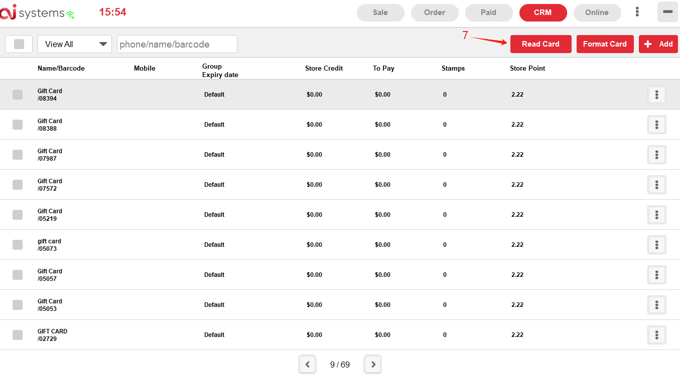
Task: Click store point 2.22 of Gift Card 08388
Action: point(517,124)
